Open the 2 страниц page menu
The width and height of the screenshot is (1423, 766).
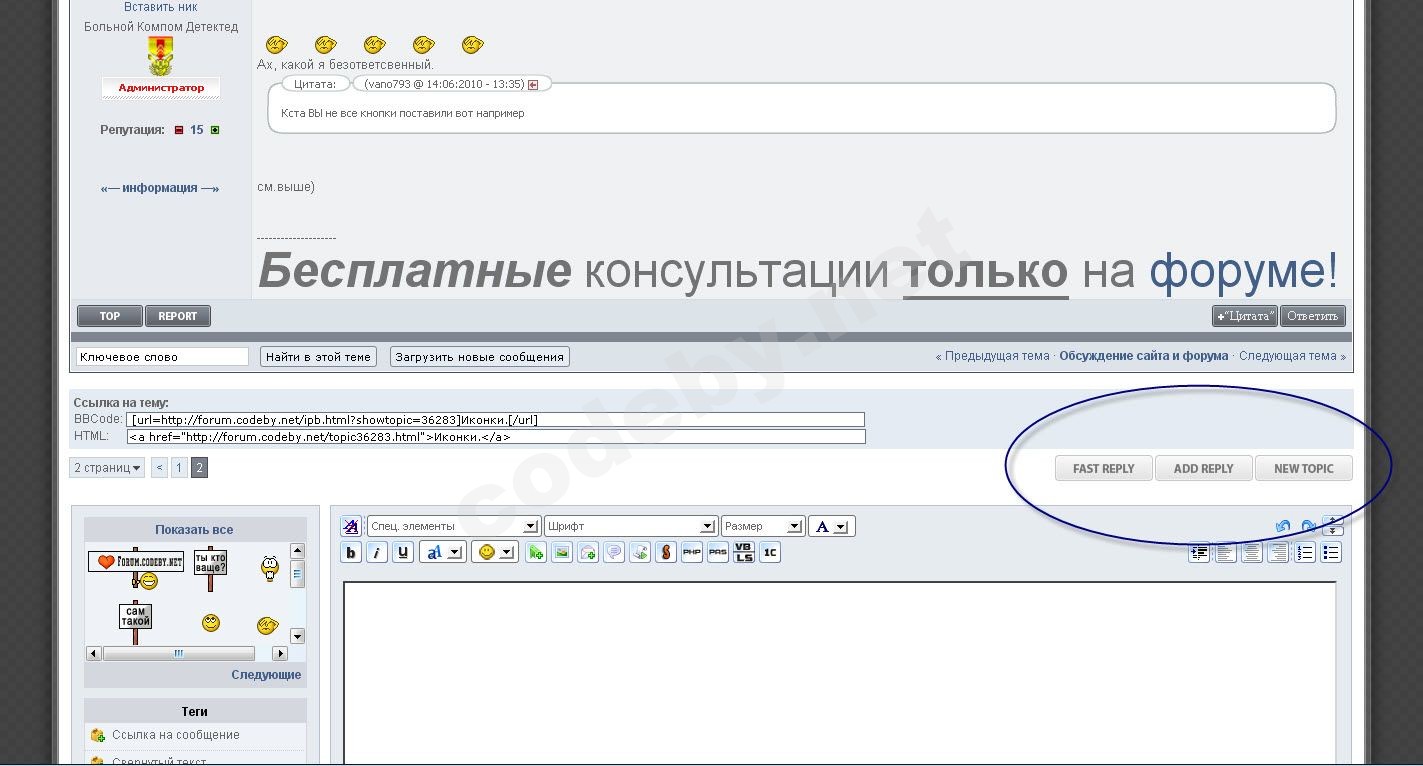pyautogui.click(x=107, y=468)
